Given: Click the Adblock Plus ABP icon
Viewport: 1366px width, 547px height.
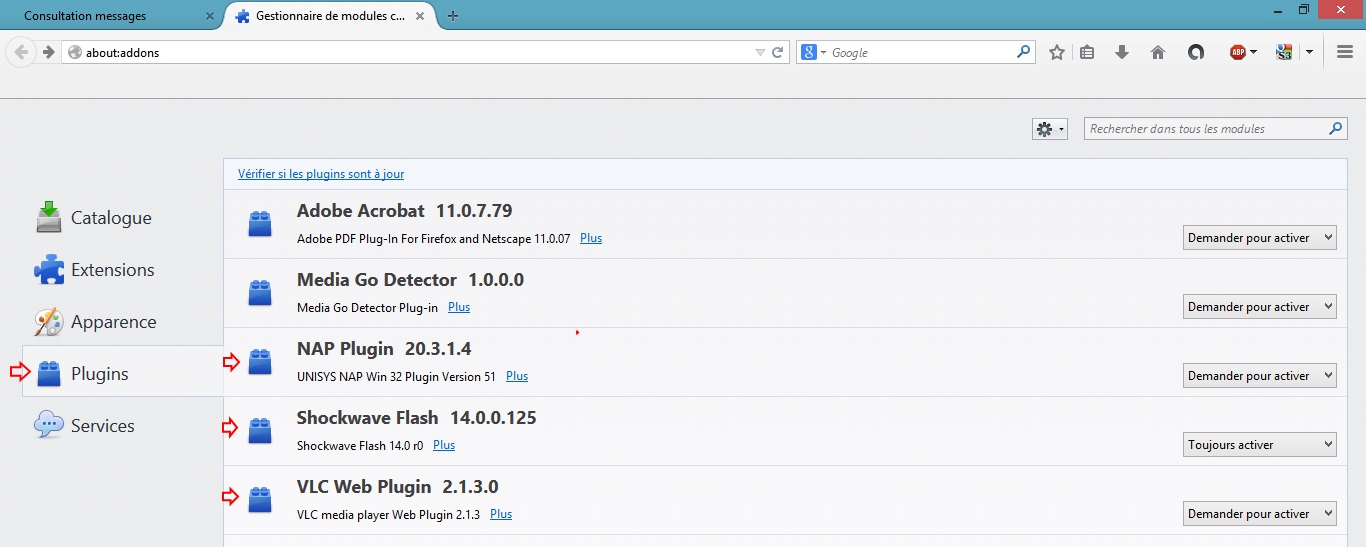Looking at the screenshot, I should [x=1237, y=52].
